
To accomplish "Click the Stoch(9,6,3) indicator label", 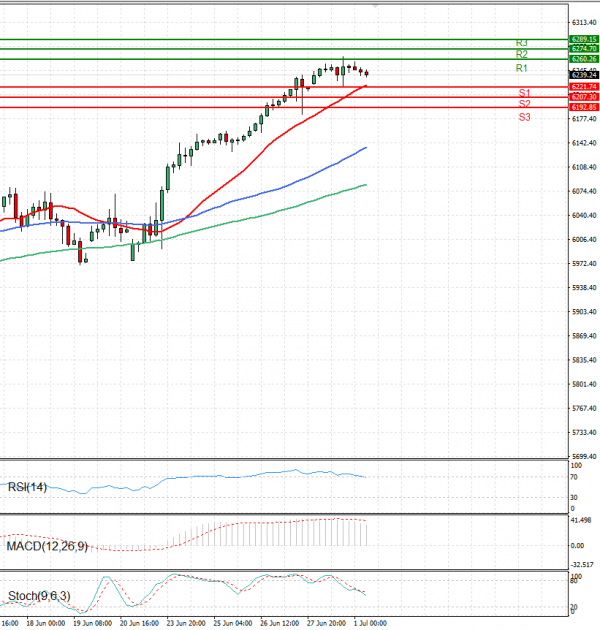I will click(39, 596).
